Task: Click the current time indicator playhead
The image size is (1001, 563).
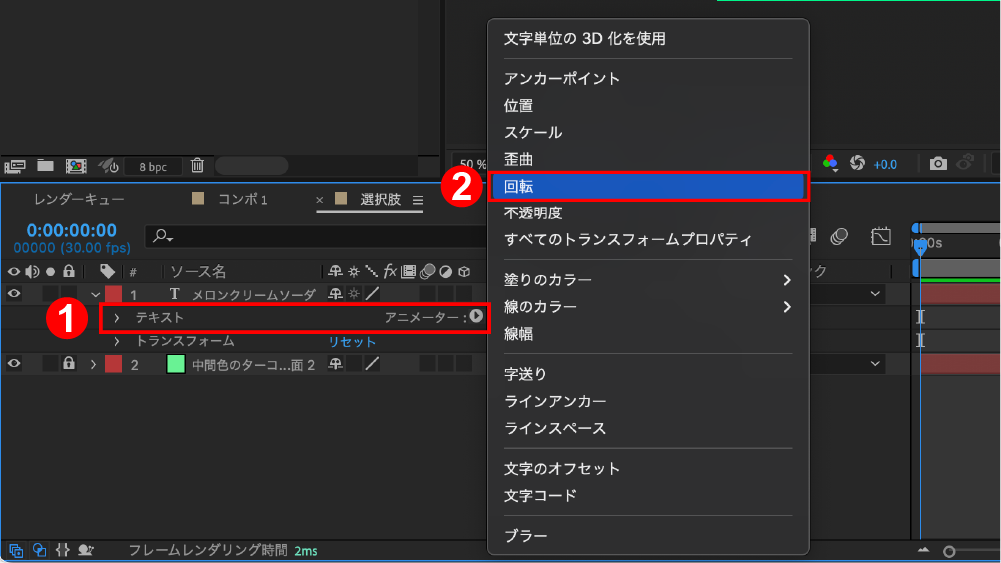Action: pos(920,246)
